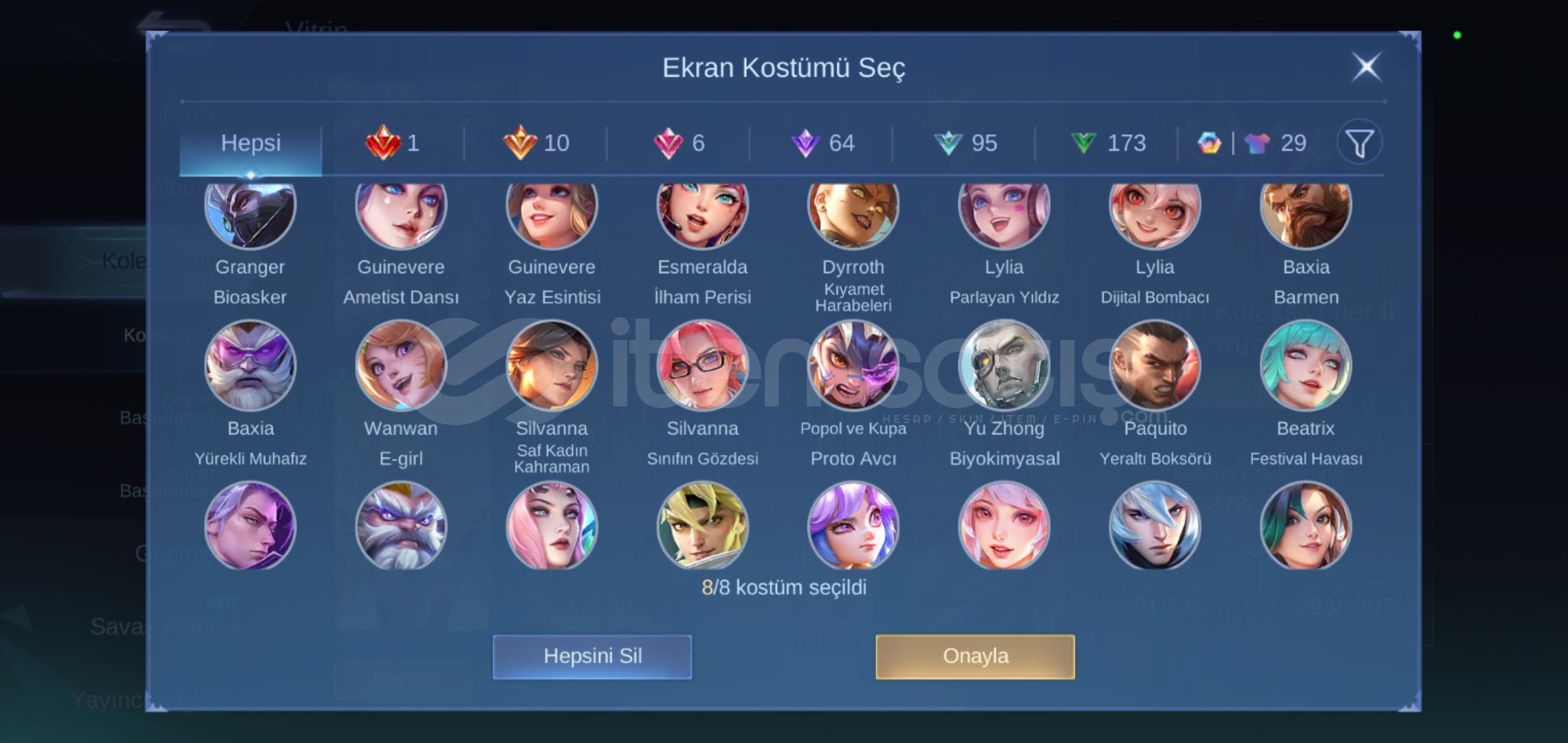Pick Popol ve Kupa Proto Avcı avatar

point(853,365)
